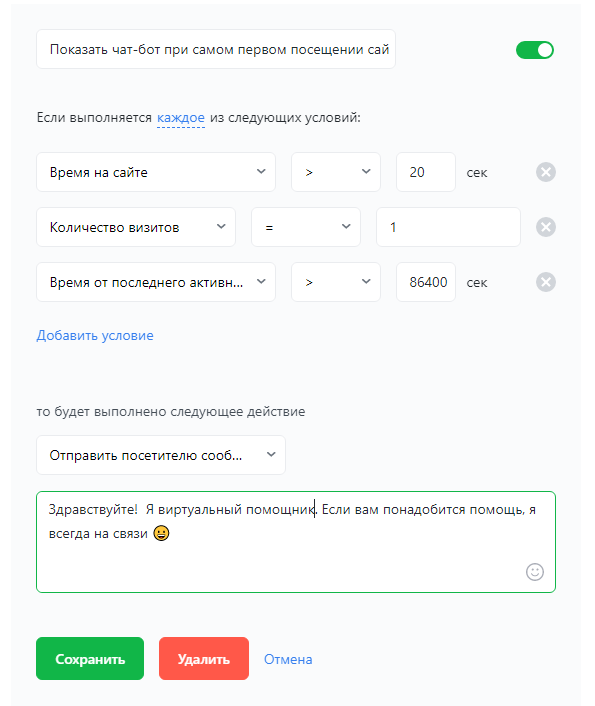The image size is (595, 706).
Task: Open the "Количество визитов" condition dropdown
Action: pyautogui.click(x=136, y=227)
